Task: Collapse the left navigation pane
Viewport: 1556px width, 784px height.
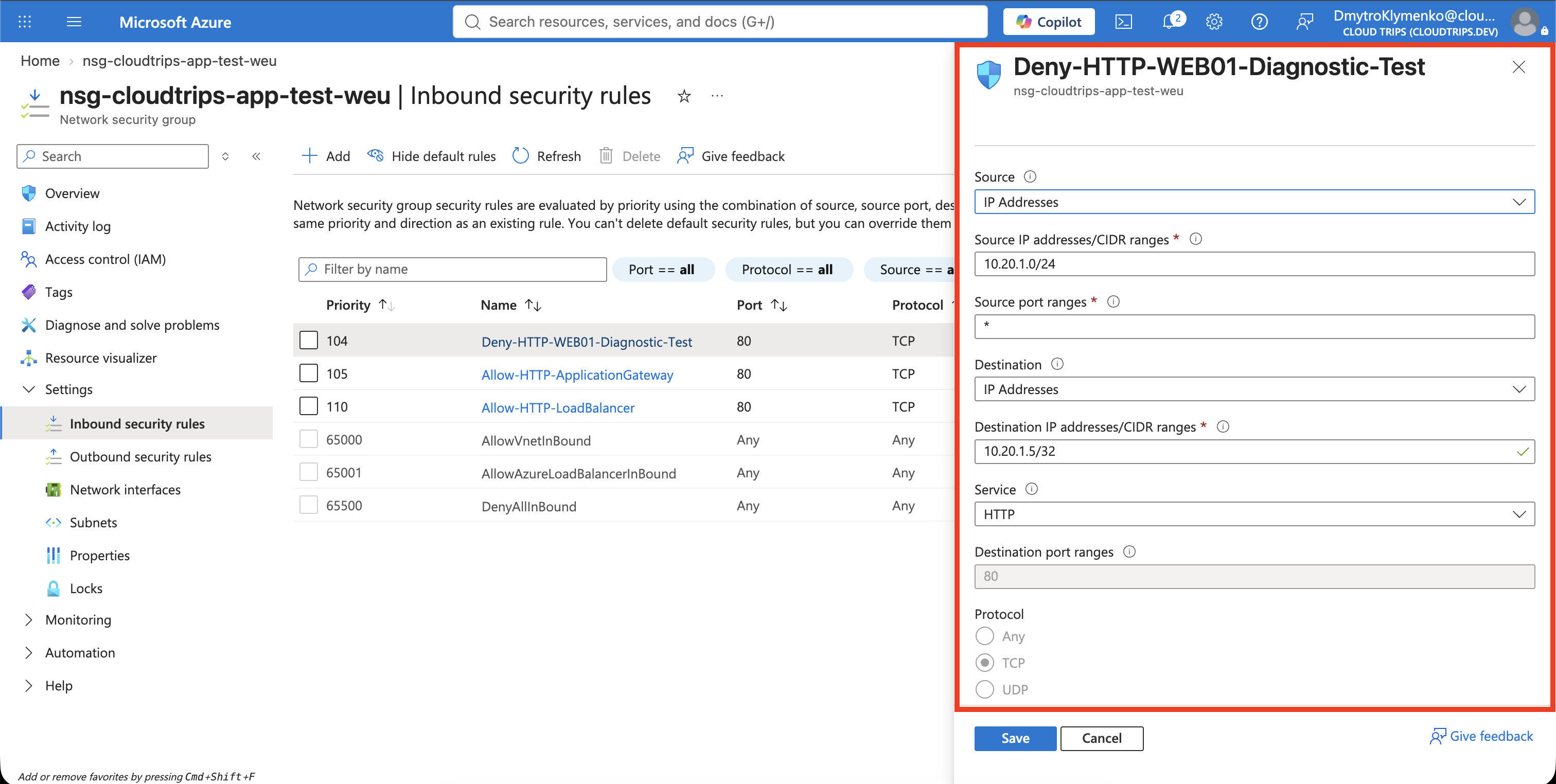Action: click(256, 156)
